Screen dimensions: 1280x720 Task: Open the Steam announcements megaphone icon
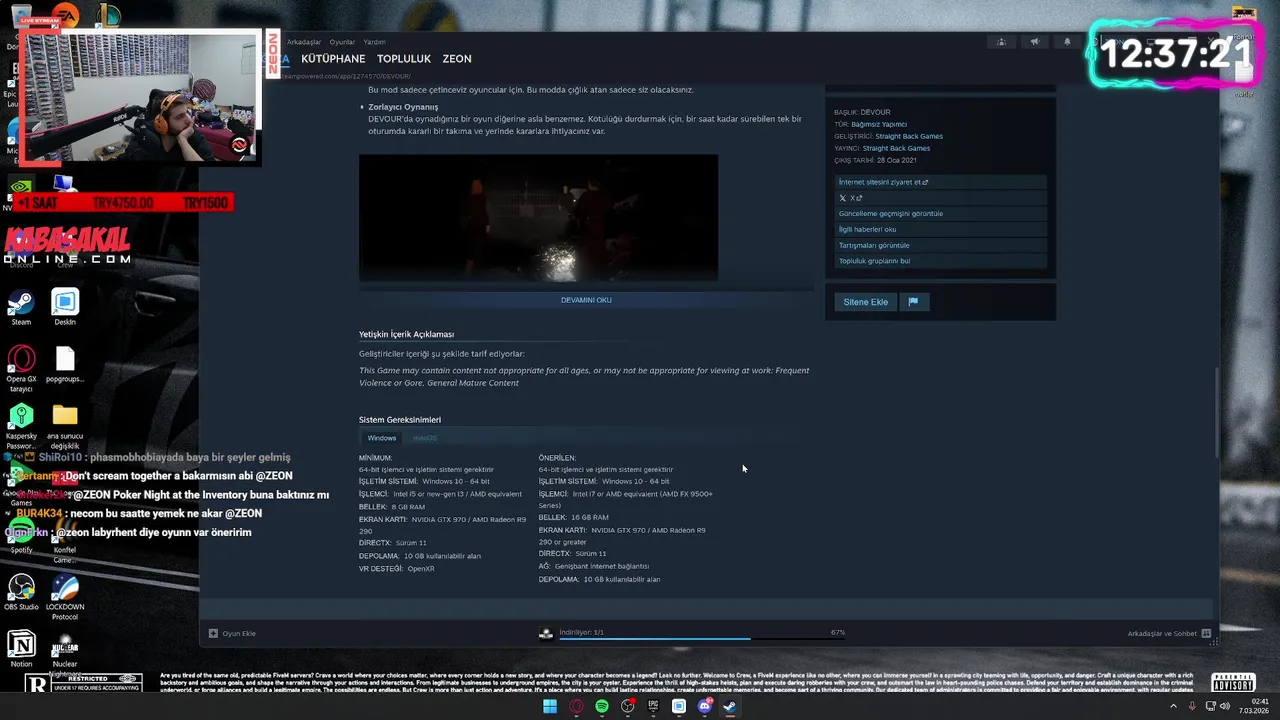[x=1035, y=42]
